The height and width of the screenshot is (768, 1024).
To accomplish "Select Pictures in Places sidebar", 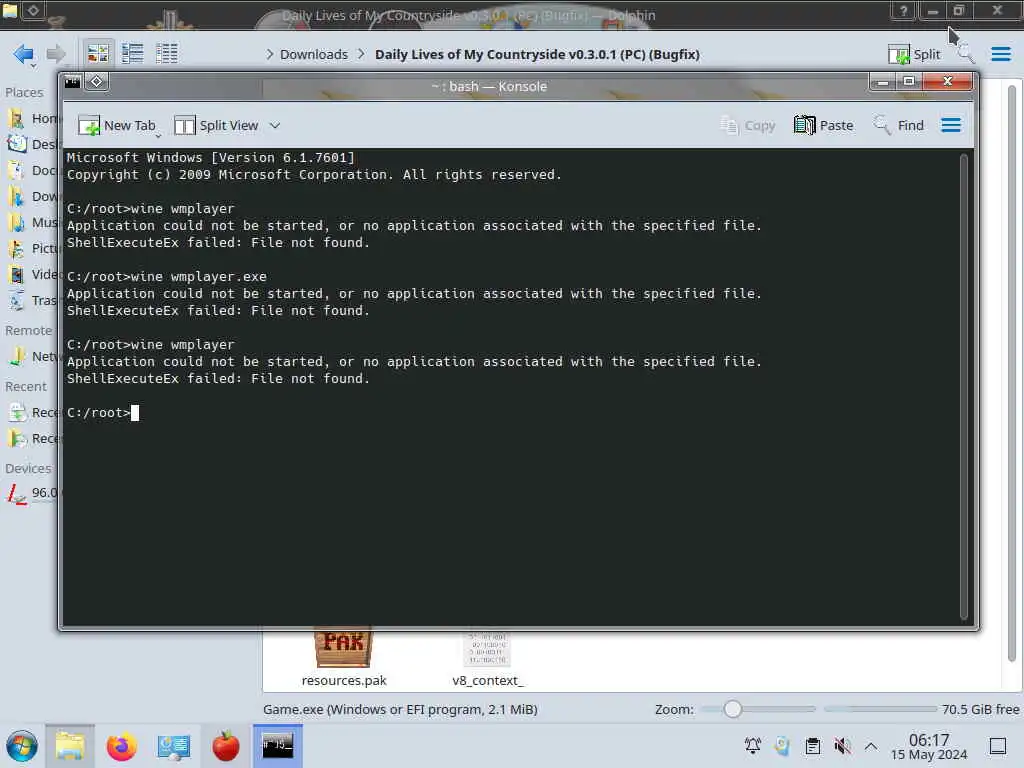I will (34, 249).
